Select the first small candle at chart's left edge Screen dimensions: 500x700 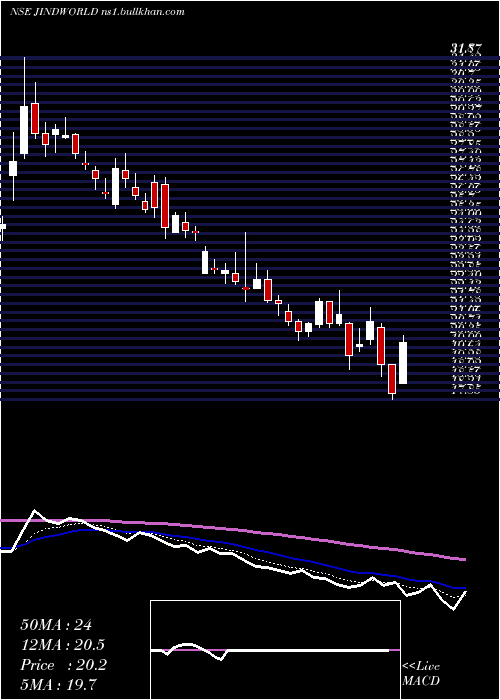(3, 227)
